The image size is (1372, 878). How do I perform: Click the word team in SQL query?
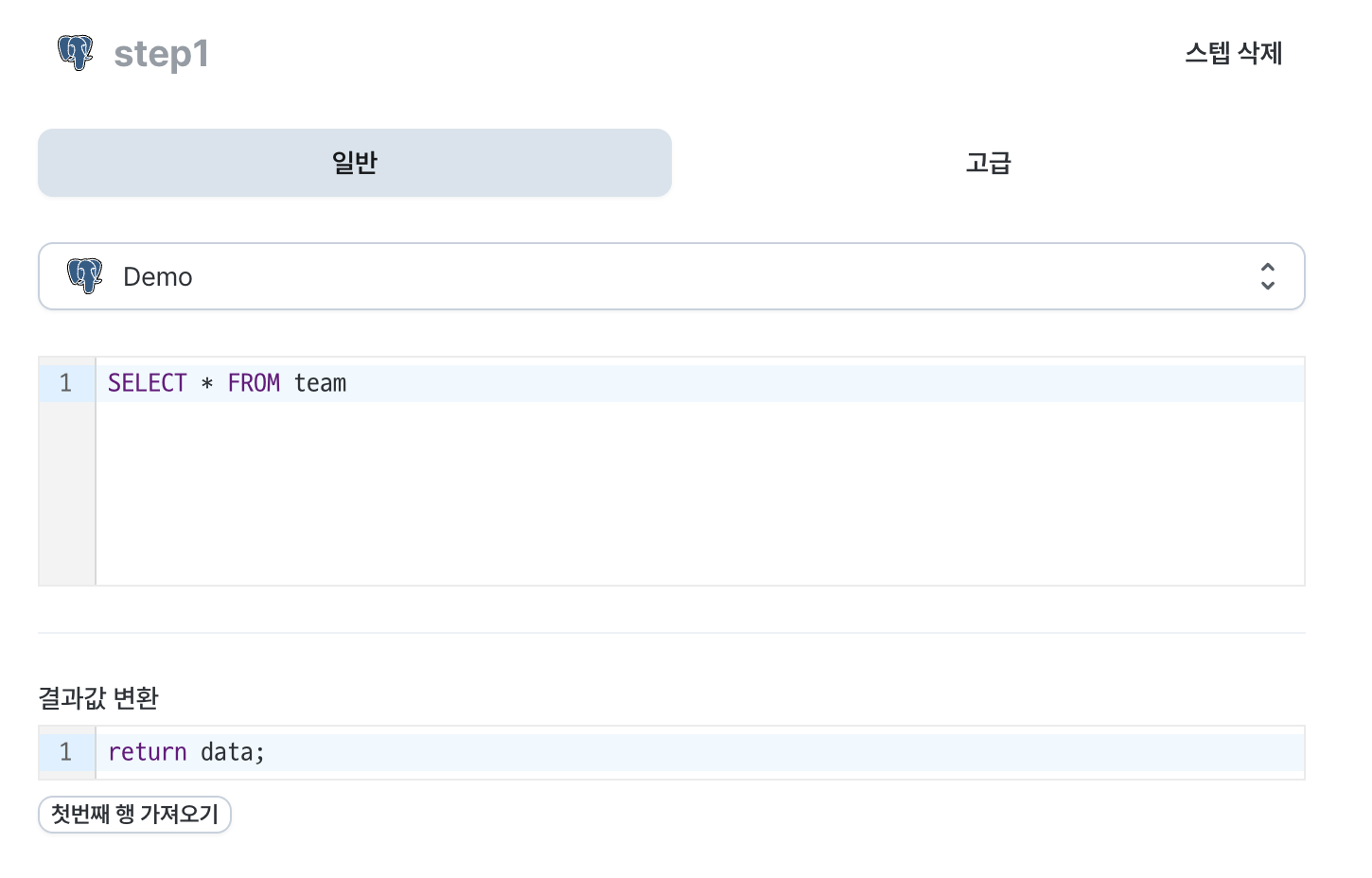tap(320, 383)
